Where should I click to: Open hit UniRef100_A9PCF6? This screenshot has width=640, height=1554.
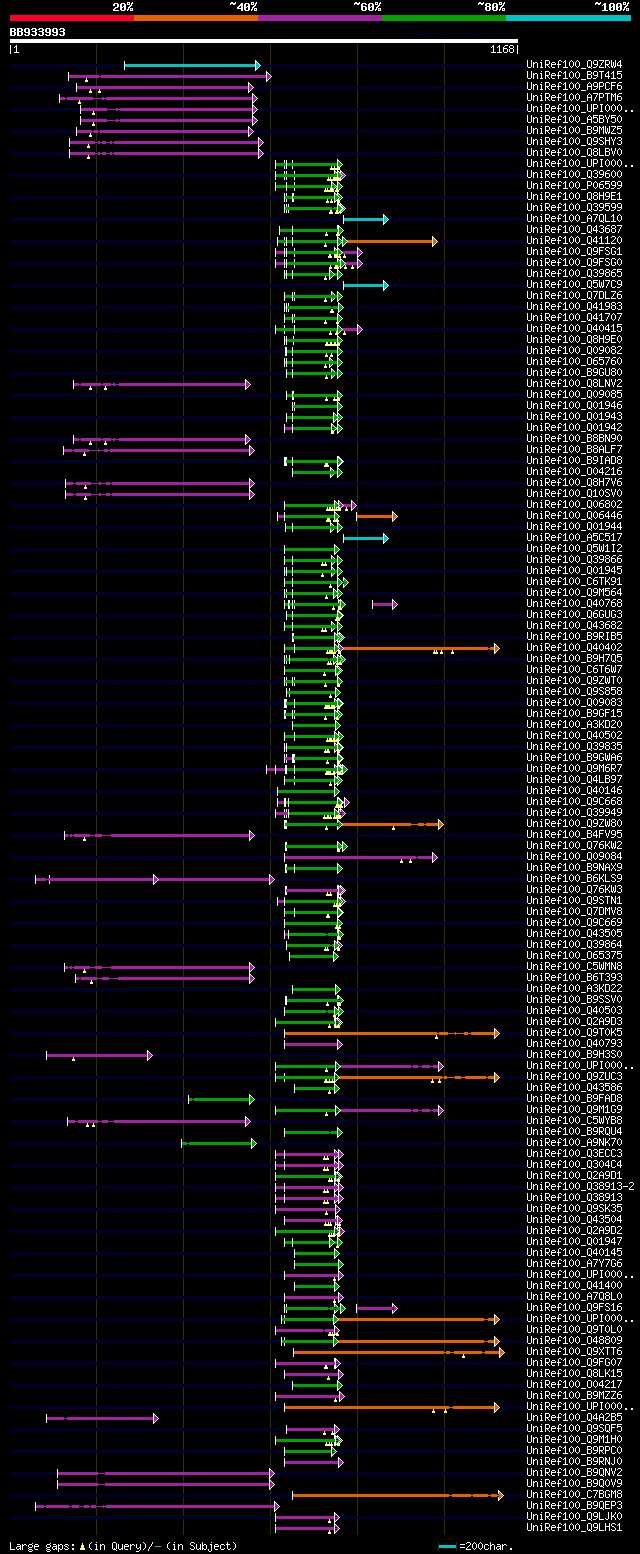[x=574, y=86]
